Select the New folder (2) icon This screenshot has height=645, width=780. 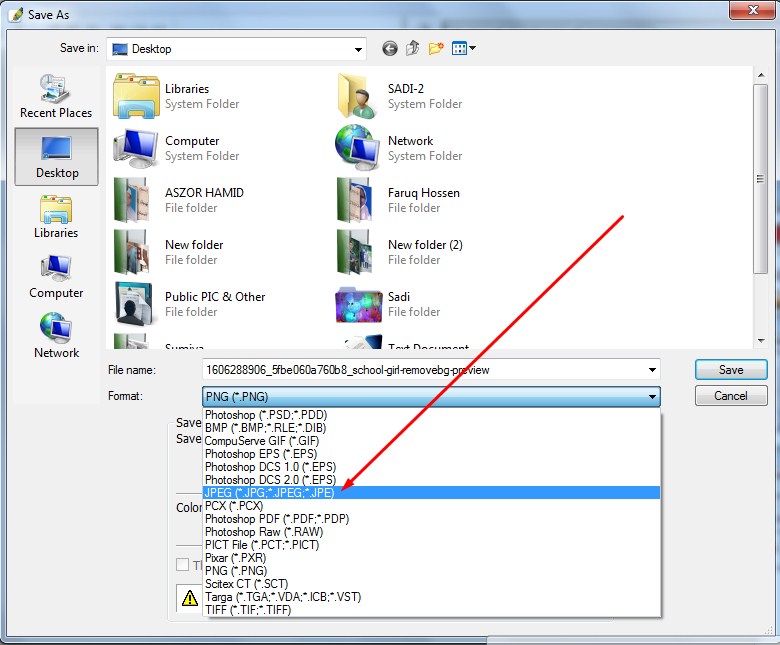point(354,252)
